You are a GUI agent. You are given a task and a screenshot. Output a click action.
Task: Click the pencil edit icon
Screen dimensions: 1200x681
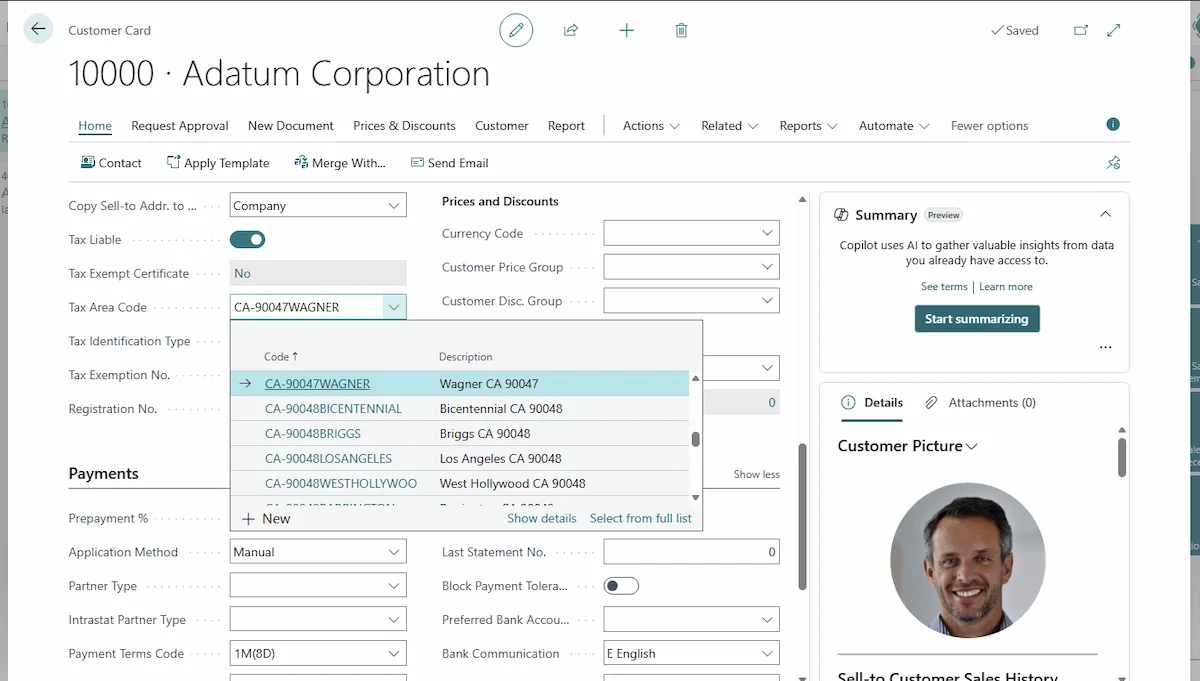click(516, 30)
